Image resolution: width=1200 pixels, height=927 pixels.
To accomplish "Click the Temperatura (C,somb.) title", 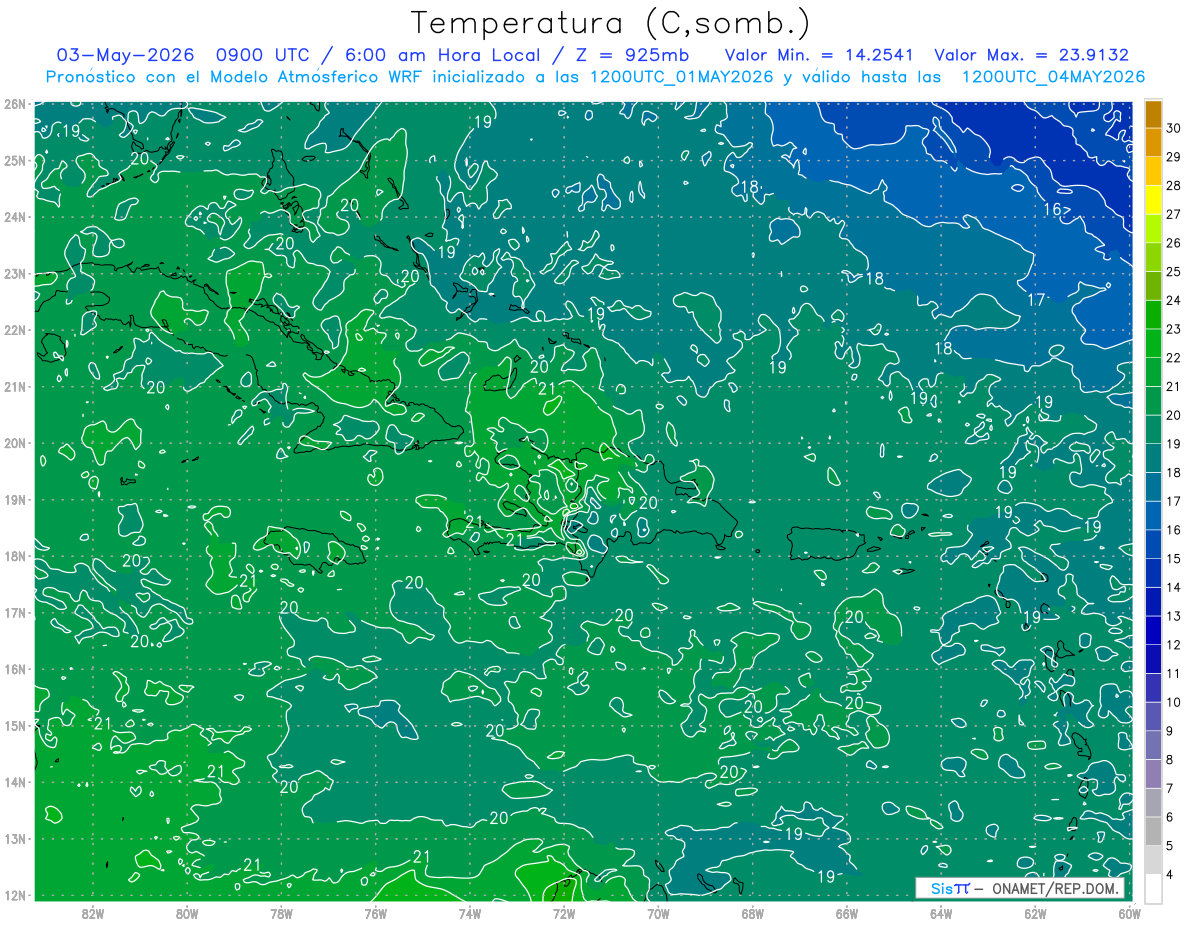I will 611,22.
